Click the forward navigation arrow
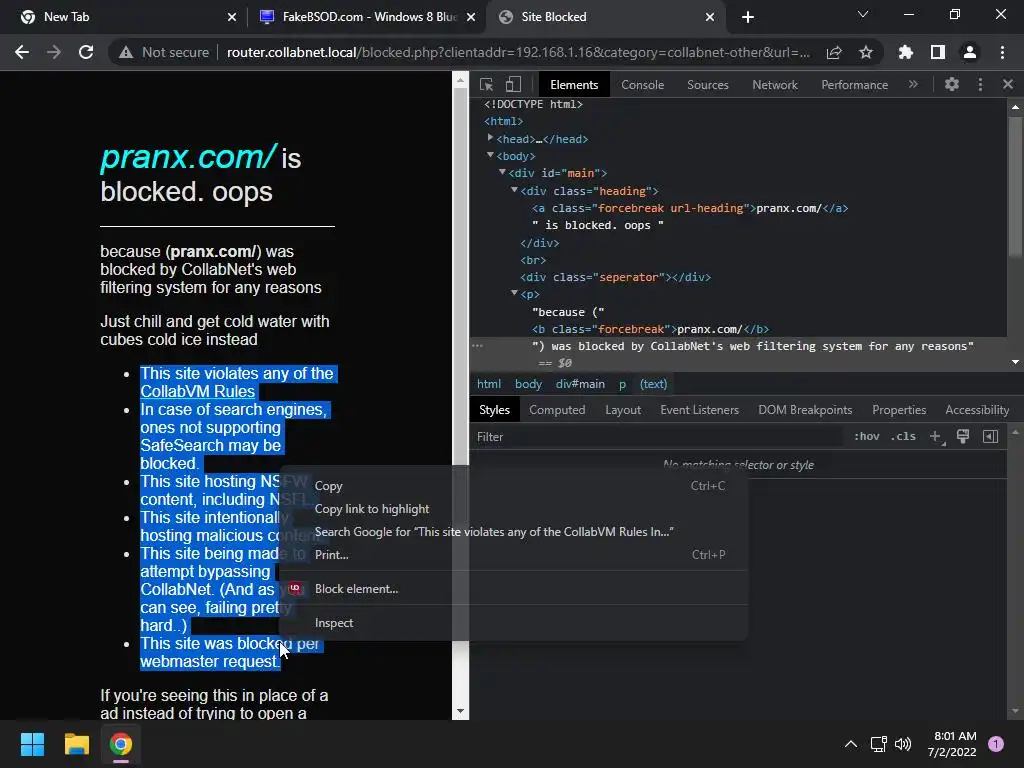Viewport: 1024px width, 768px height. [x=54, y=52]
